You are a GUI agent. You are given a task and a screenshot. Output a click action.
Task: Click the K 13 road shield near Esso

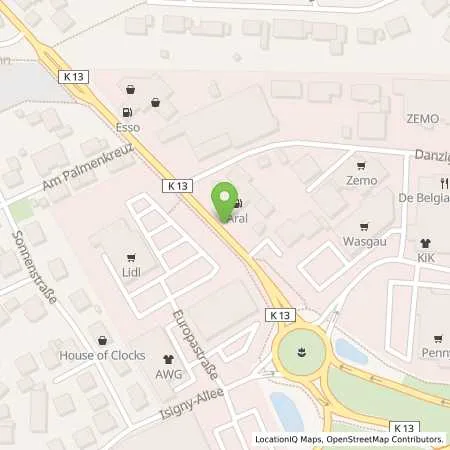pos(73,77)
